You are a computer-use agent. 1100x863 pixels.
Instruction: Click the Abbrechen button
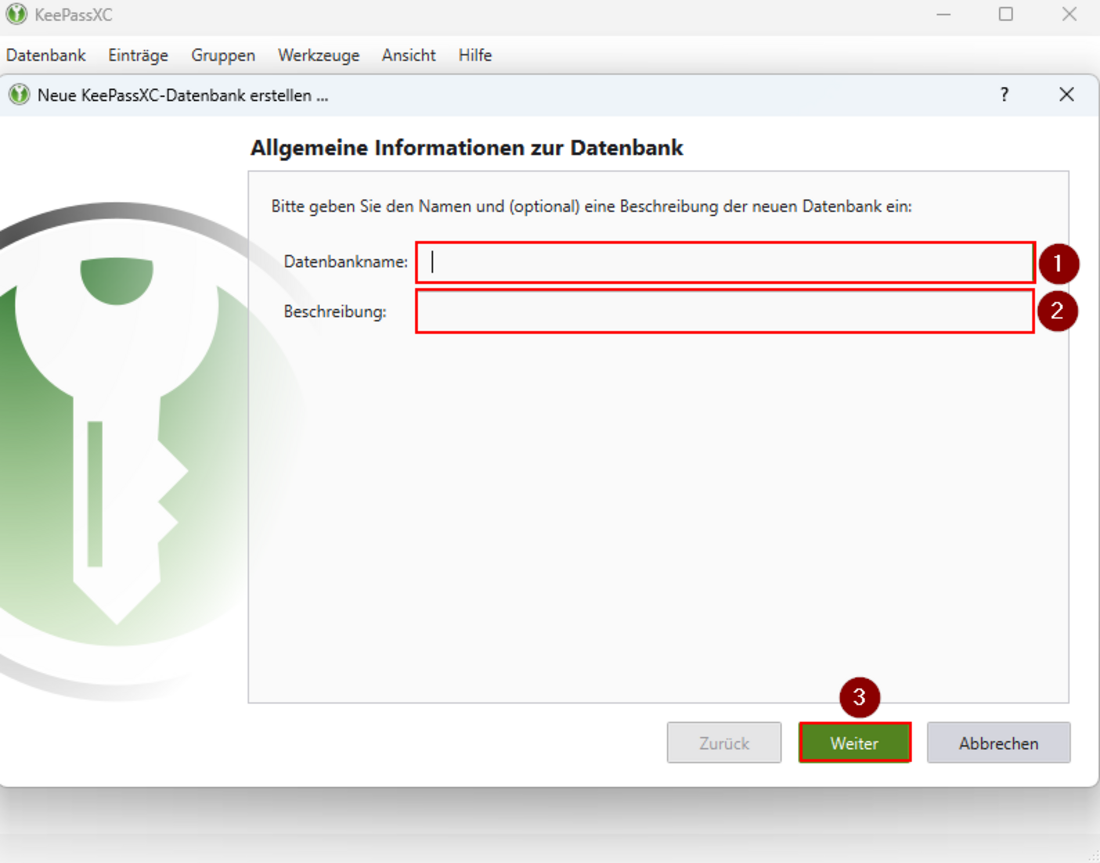998,743
